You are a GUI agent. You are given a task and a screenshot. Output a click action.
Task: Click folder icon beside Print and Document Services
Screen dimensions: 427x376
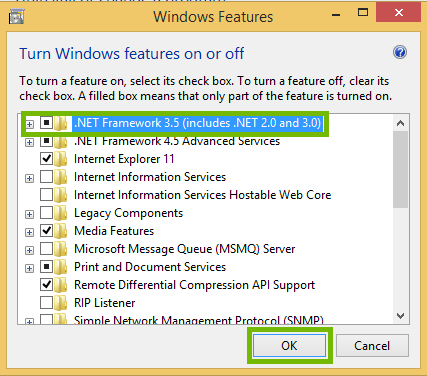tap(61, 267)
